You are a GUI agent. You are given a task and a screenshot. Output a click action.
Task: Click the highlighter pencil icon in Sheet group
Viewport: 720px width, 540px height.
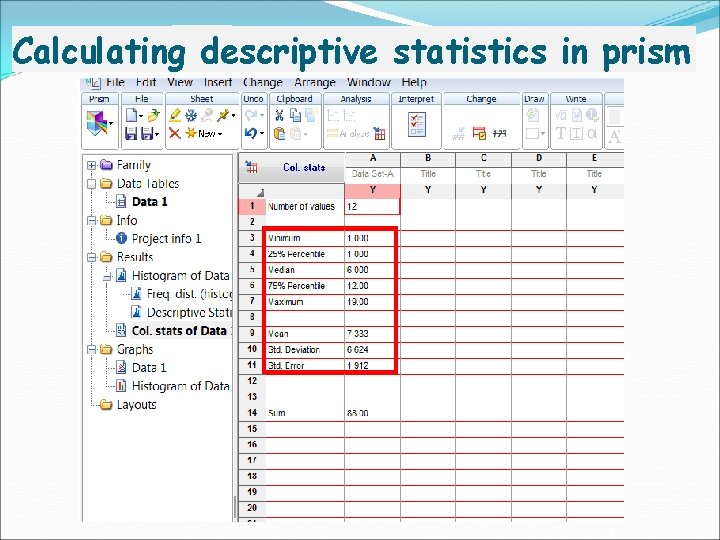(x=175, y=115)
